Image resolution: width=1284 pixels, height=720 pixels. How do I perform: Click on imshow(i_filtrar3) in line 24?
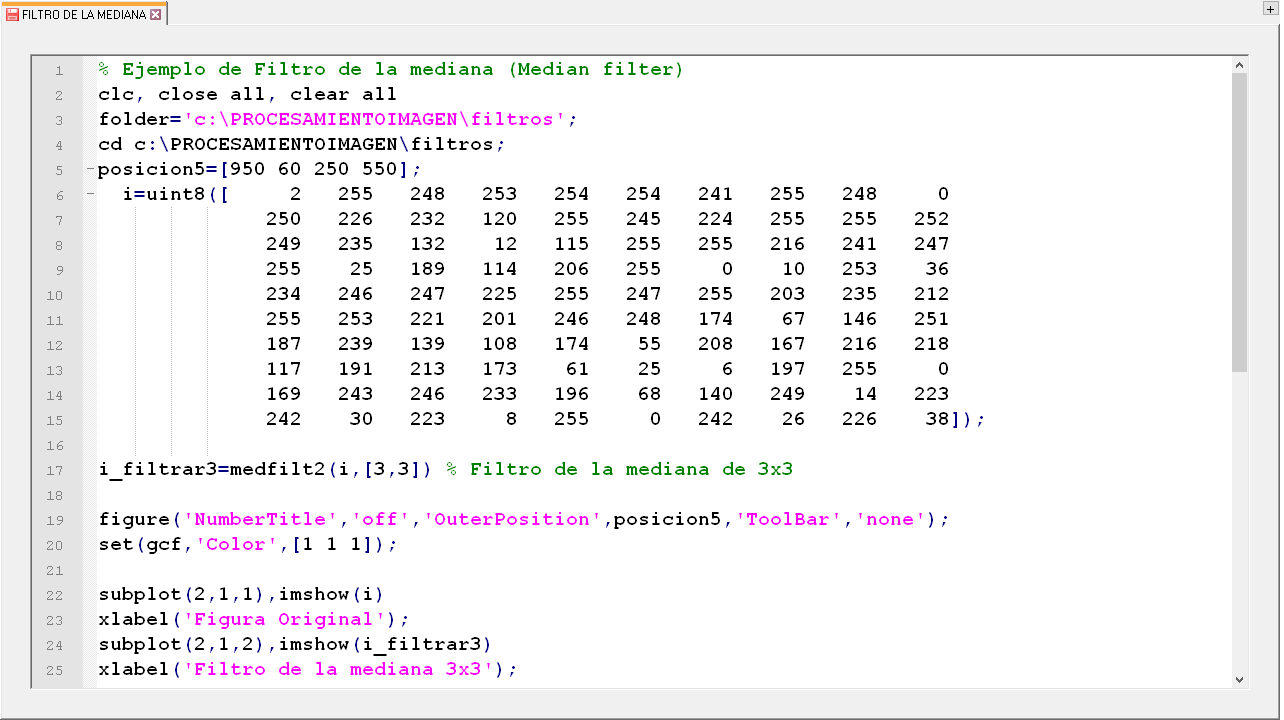(x=385, y=644)
